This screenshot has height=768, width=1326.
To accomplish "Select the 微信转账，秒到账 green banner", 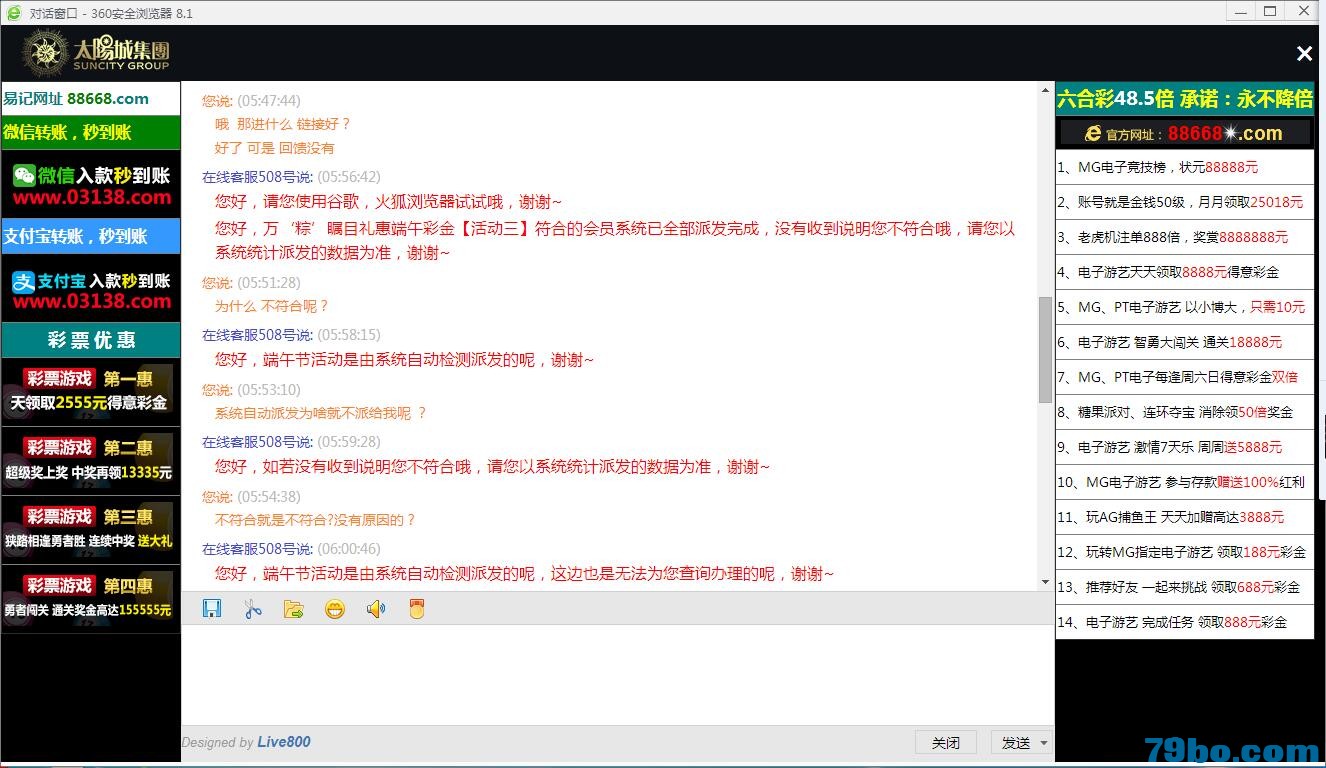I will click(90, 132).
